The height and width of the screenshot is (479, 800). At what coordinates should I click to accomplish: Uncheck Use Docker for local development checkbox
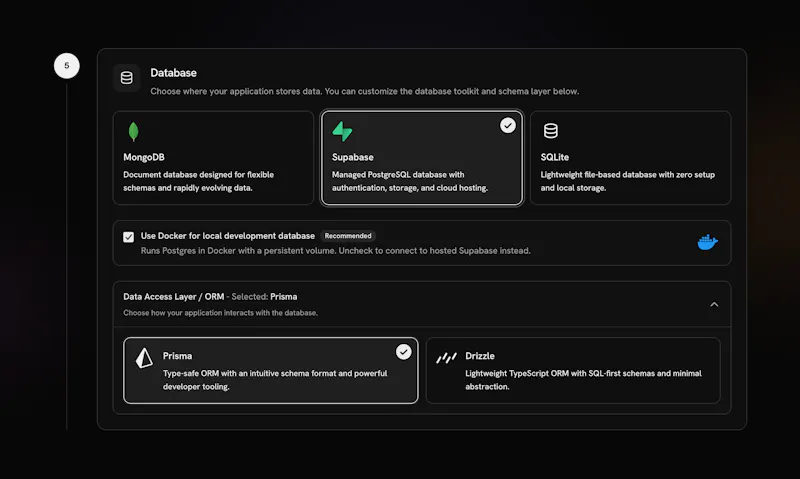pos(129,237)
